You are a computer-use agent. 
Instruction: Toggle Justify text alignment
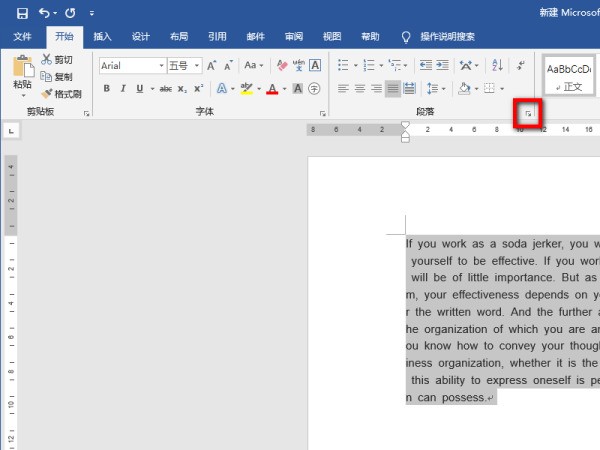point(393,89)
